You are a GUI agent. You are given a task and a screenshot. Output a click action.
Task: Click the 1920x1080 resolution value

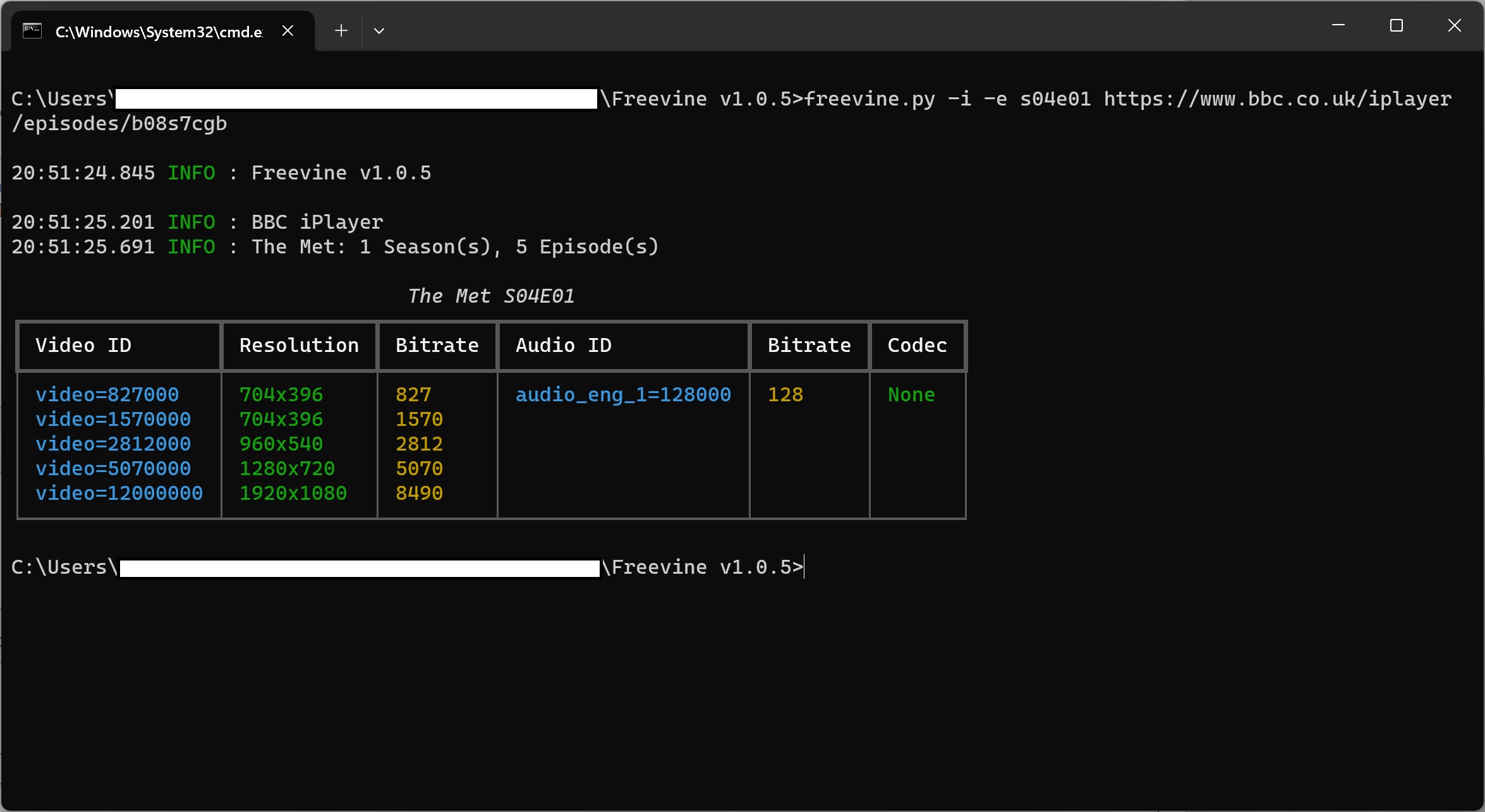[293, 493]
